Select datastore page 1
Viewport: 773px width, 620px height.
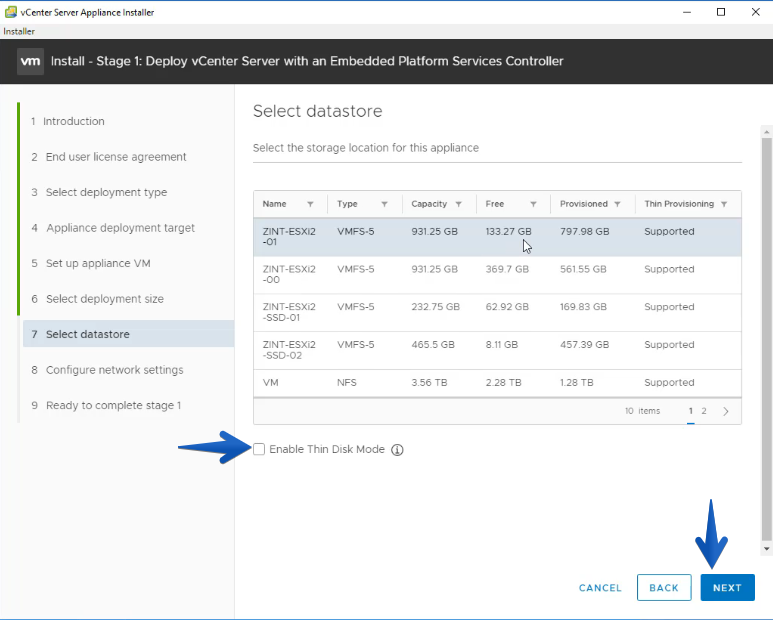point(691,411)
